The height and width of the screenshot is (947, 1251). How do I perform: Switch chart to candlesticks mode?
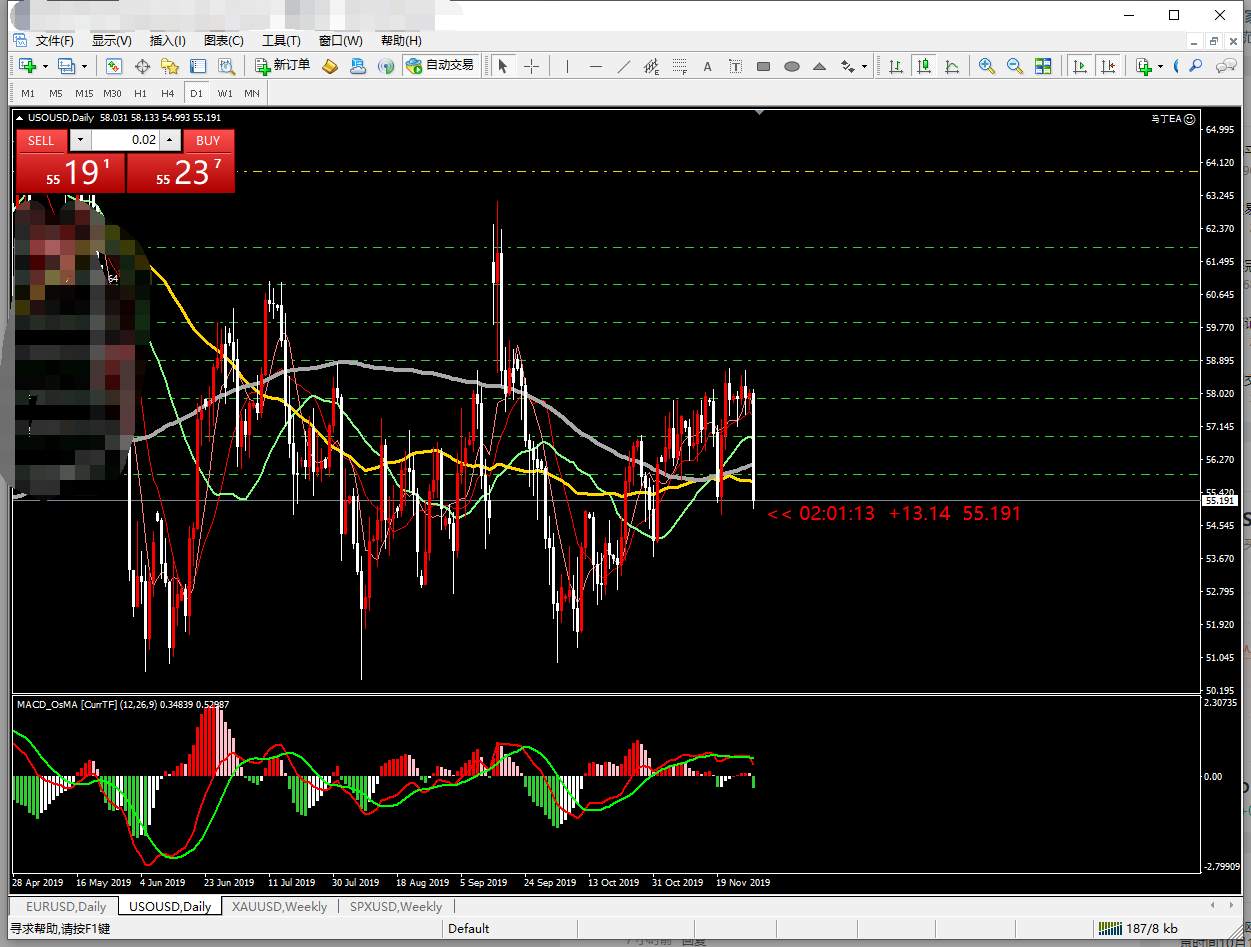coord(923,66)
